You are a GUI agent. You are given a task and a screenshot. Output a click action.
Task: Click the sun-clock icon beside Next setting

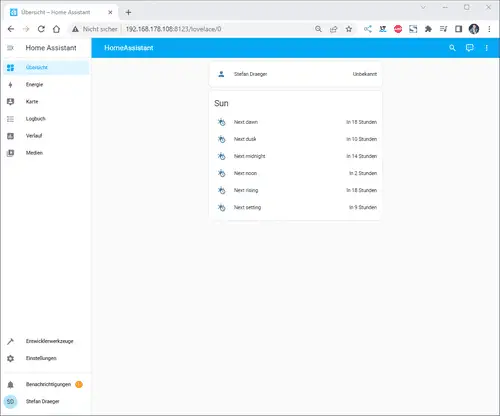(222, 208)
